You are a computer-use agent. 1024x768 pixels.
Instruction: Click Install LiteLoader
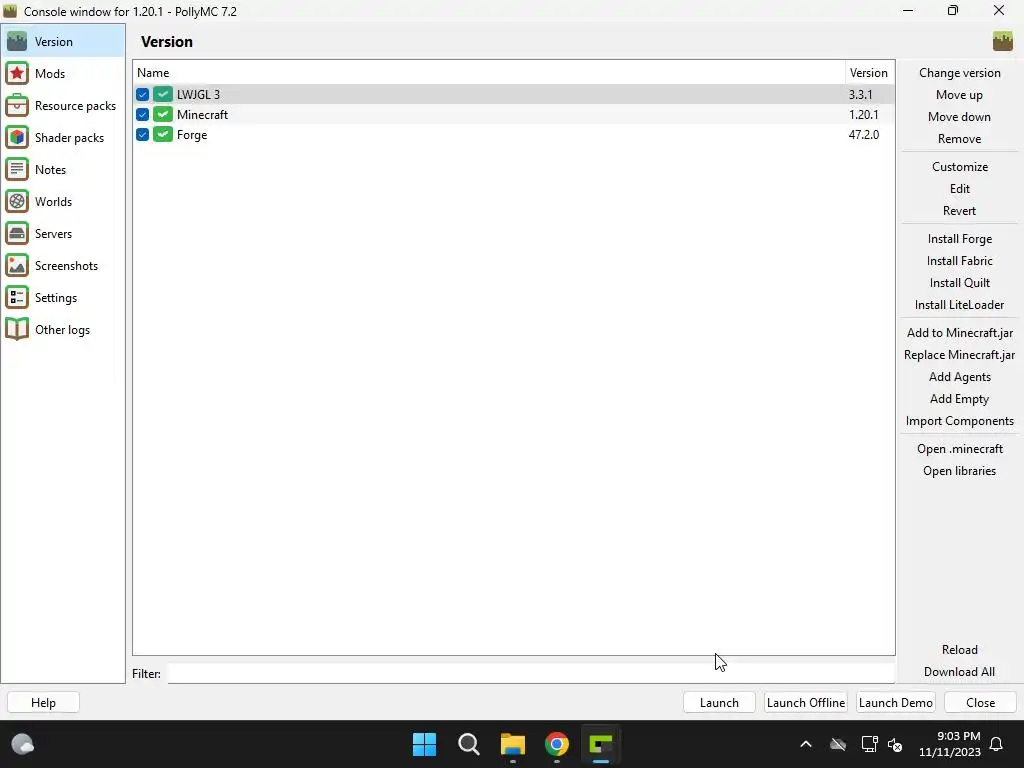(x=959, y=304)
